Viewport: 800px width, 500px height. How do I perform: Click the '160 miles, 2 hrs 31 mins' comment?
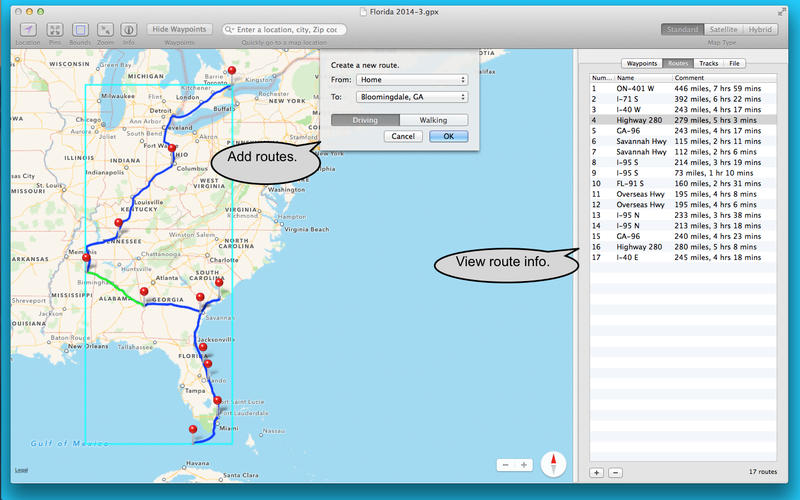pos(717,184)
